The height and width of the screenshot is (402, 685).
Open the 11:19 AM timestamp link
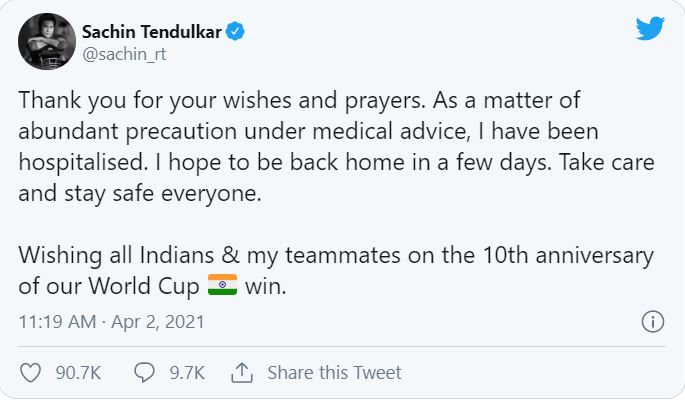point(57,322)
